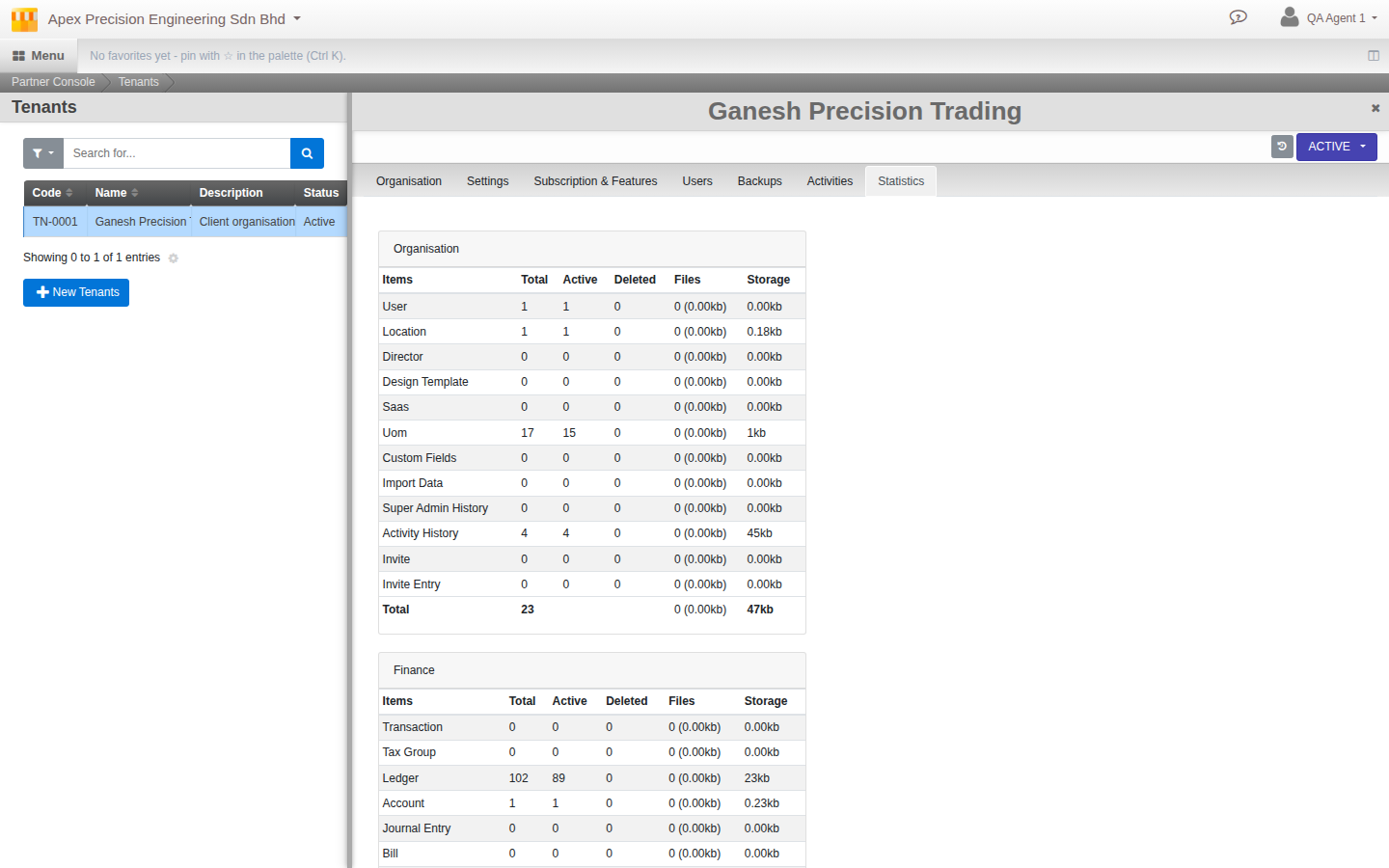Select the Statistics tab
This screenshot has height=868, width=1389.
901,181
